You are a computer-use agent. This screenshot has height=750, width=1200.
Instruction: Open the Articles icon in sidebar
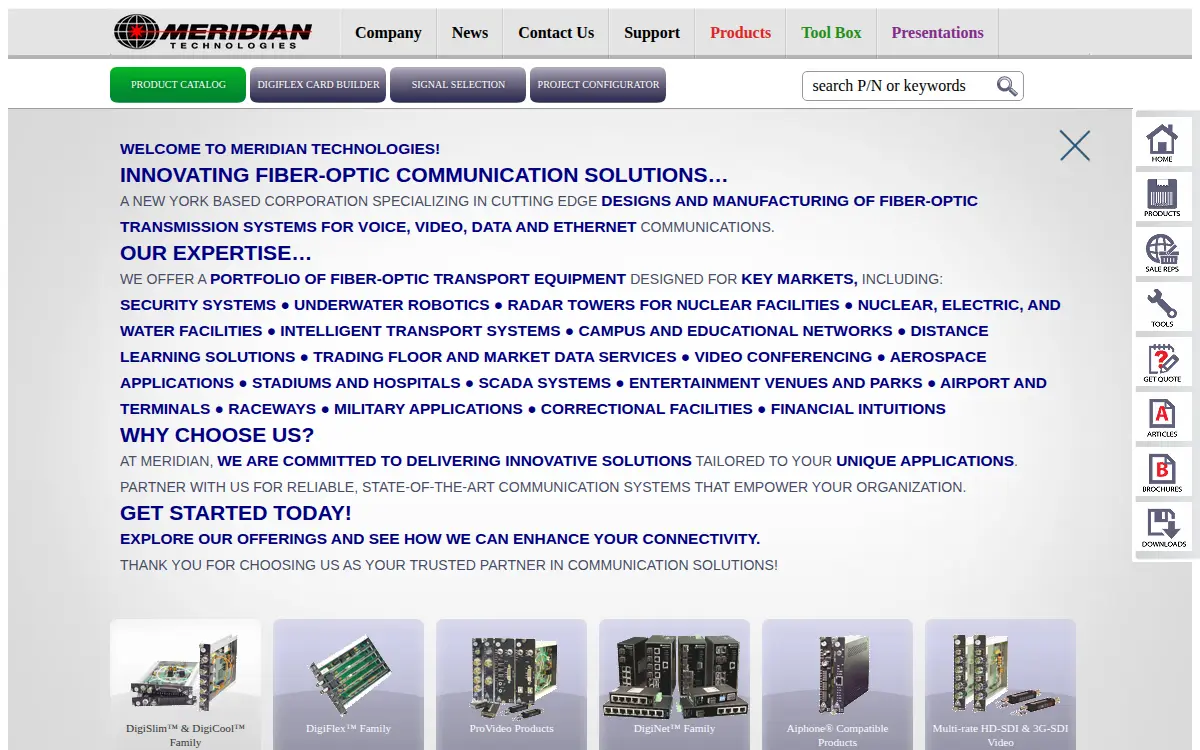point(1162,418)
